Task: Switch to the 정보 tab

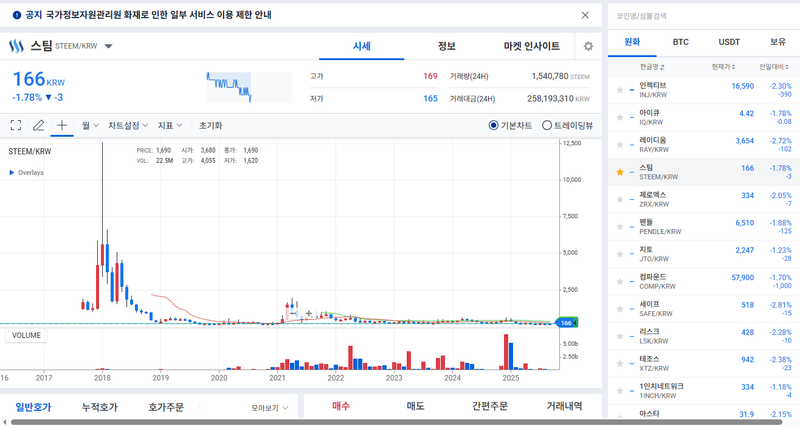Action: [x=446, y=46]
